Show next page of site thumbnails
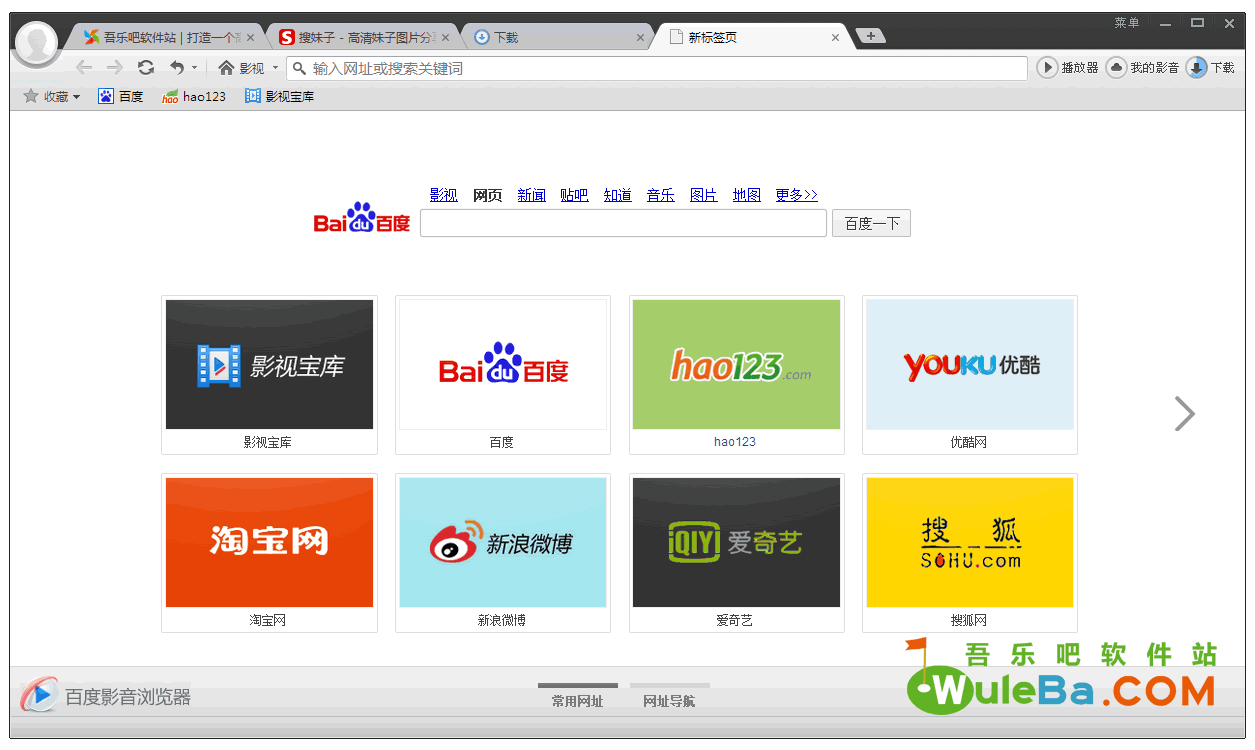 point(1184,414)
